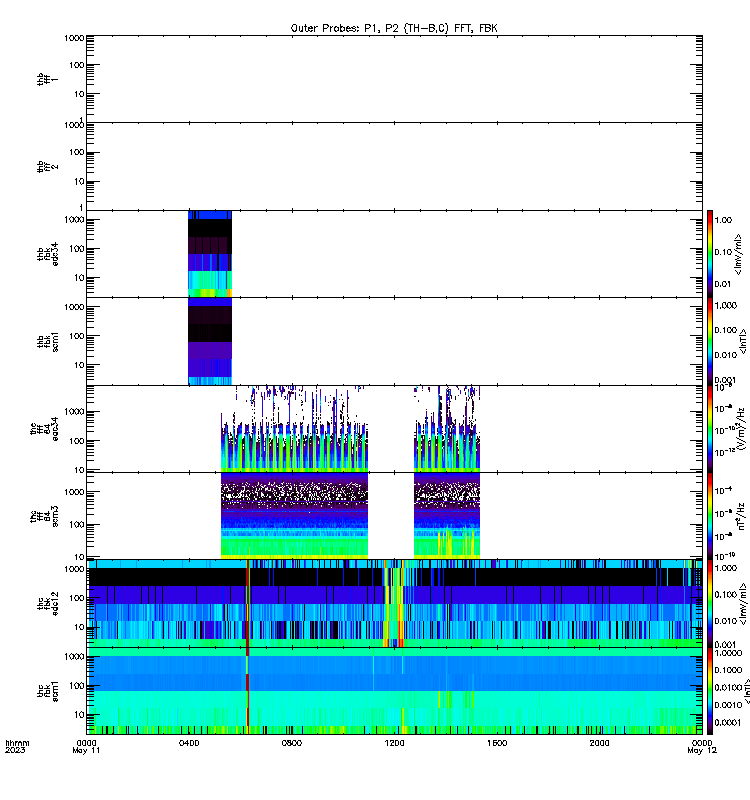The width and height of the screenshot is (750, 800).
Task: Click the "0.0100" color bar tick label
Action: click(x=729, y=688)
